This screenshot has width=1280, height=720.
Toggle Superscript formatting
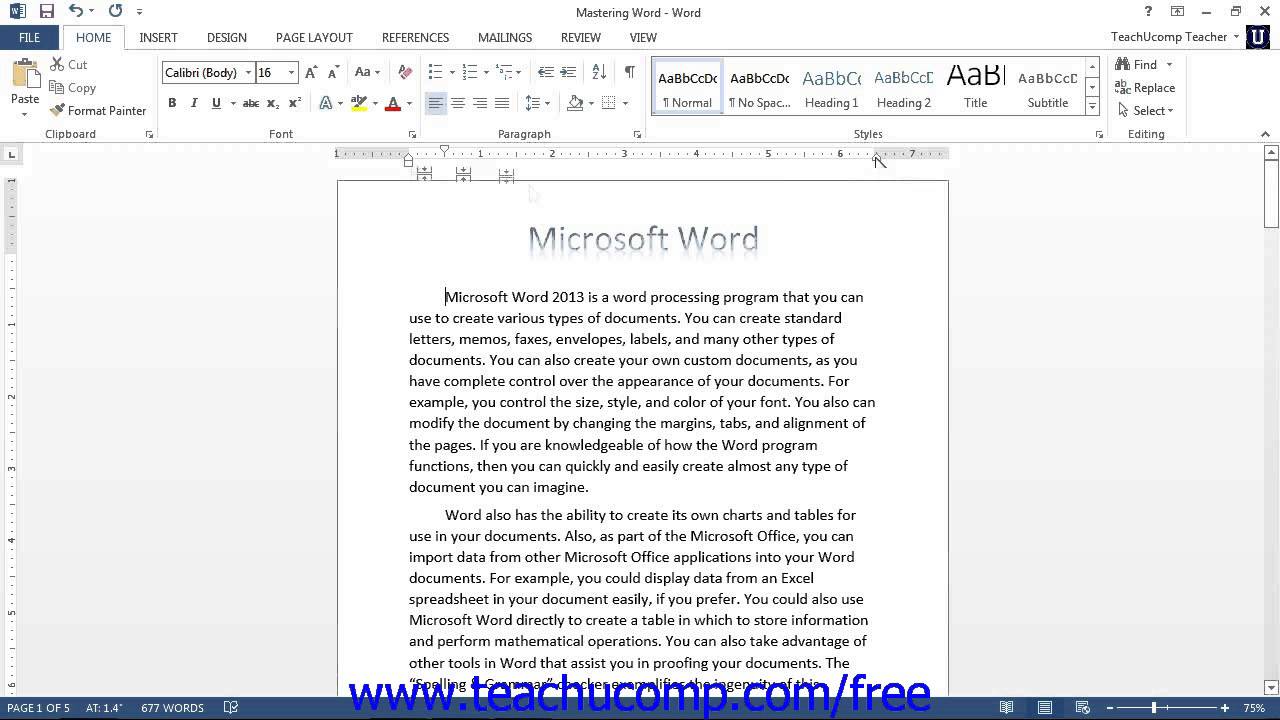pos(295,103)
